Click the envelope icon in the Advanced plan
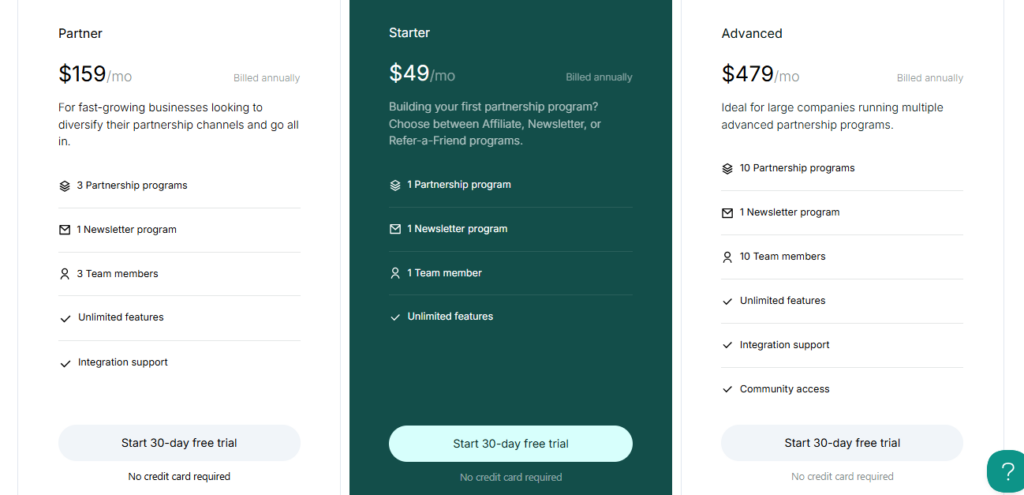The width and height of the screenshot is (1024, 495). coord(727,213)
